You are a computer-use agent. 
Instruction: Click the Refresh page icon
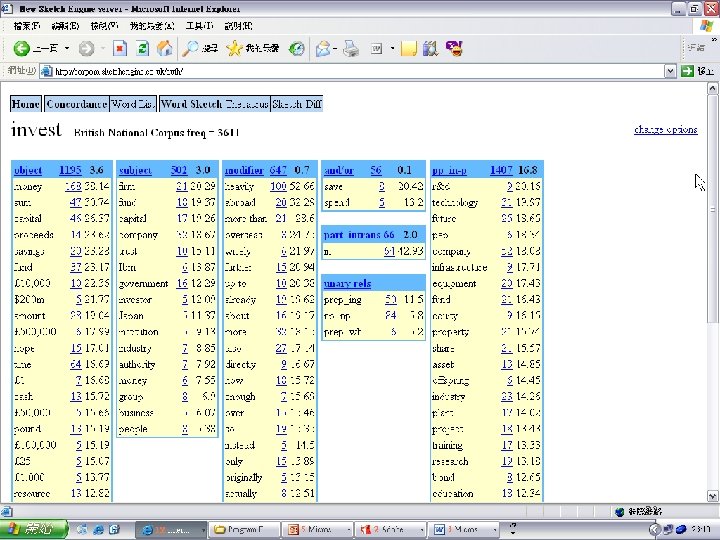(143, 48)
